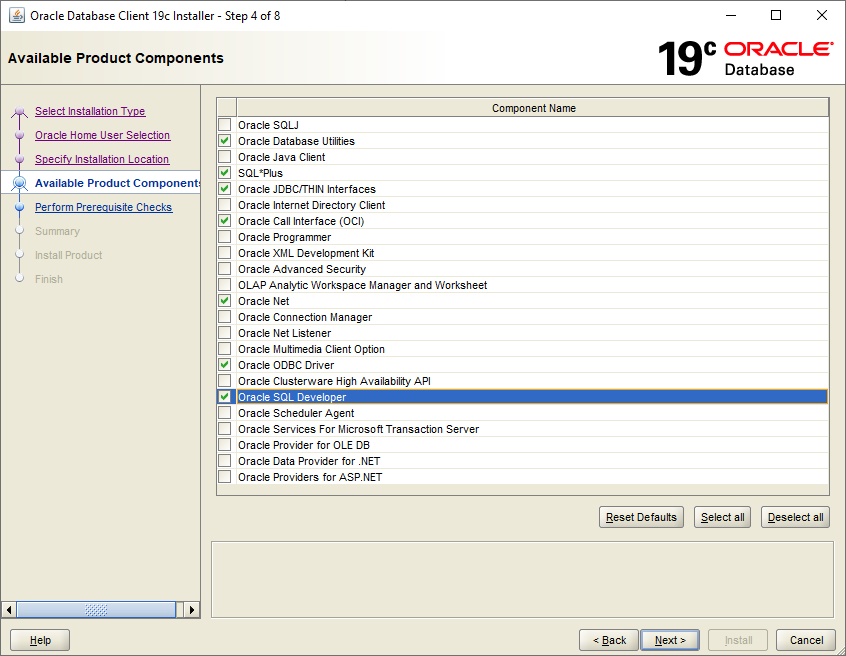Screen dimensions: 846x656
Task: Select the Oracle Java Client row text
Action: click(282, 158)
